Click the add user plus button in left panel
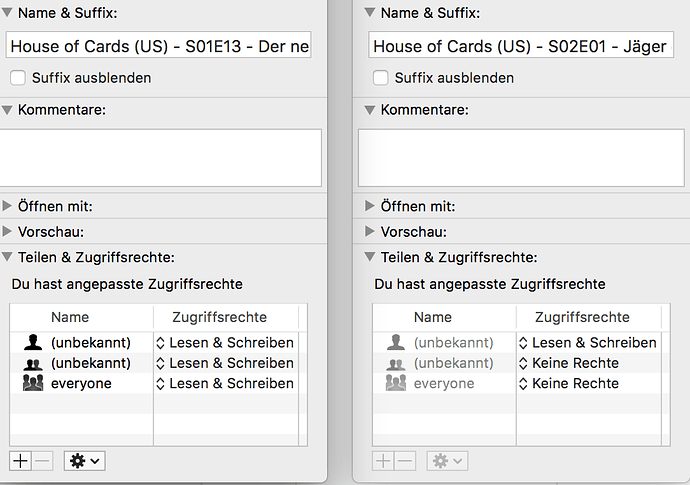Viewport: 690px width, 485px height. coord(20,461)
